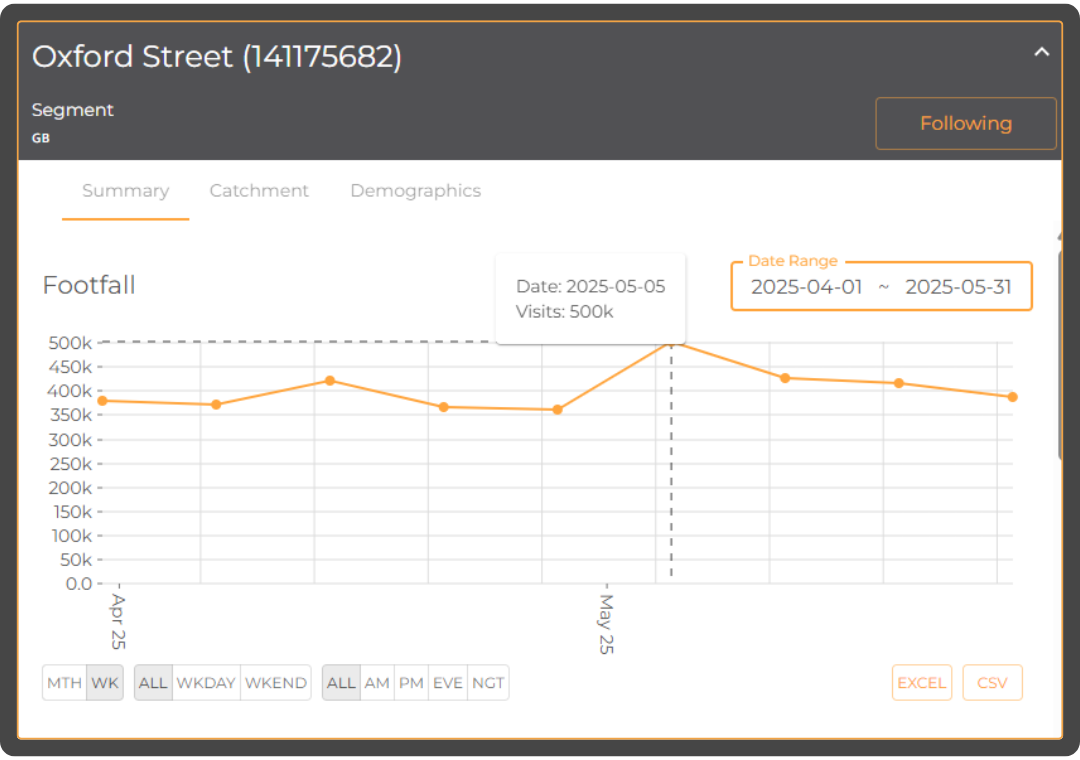Select the WKDAY filter

[x=206, y=683]
